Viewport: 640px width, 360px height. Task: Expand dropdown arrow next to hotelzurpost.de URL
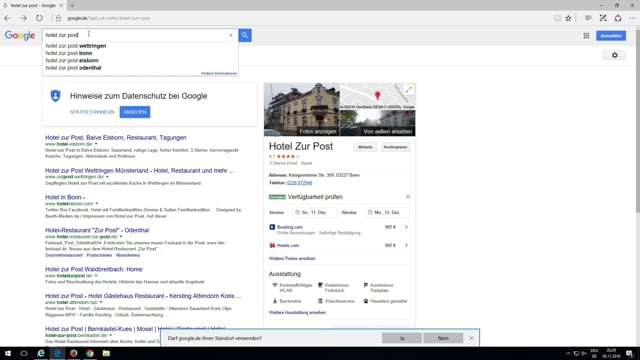pyautogui.click(x=96, y=276)
